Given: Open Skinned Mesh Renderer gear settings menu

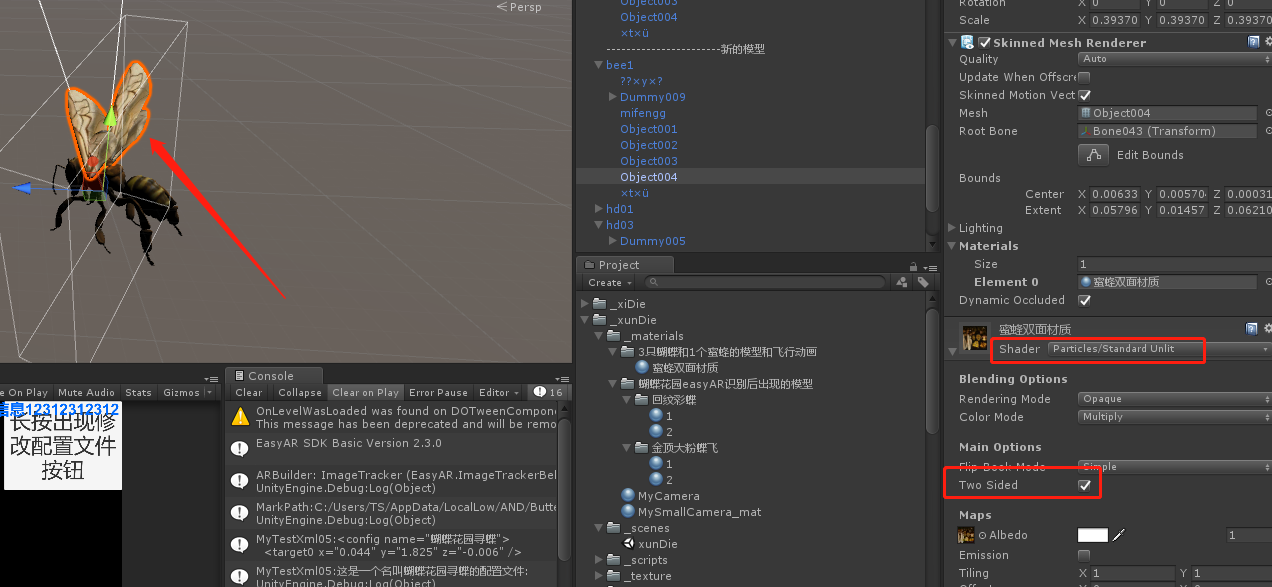Looking at the screenshot, I should coord(1267,42).
